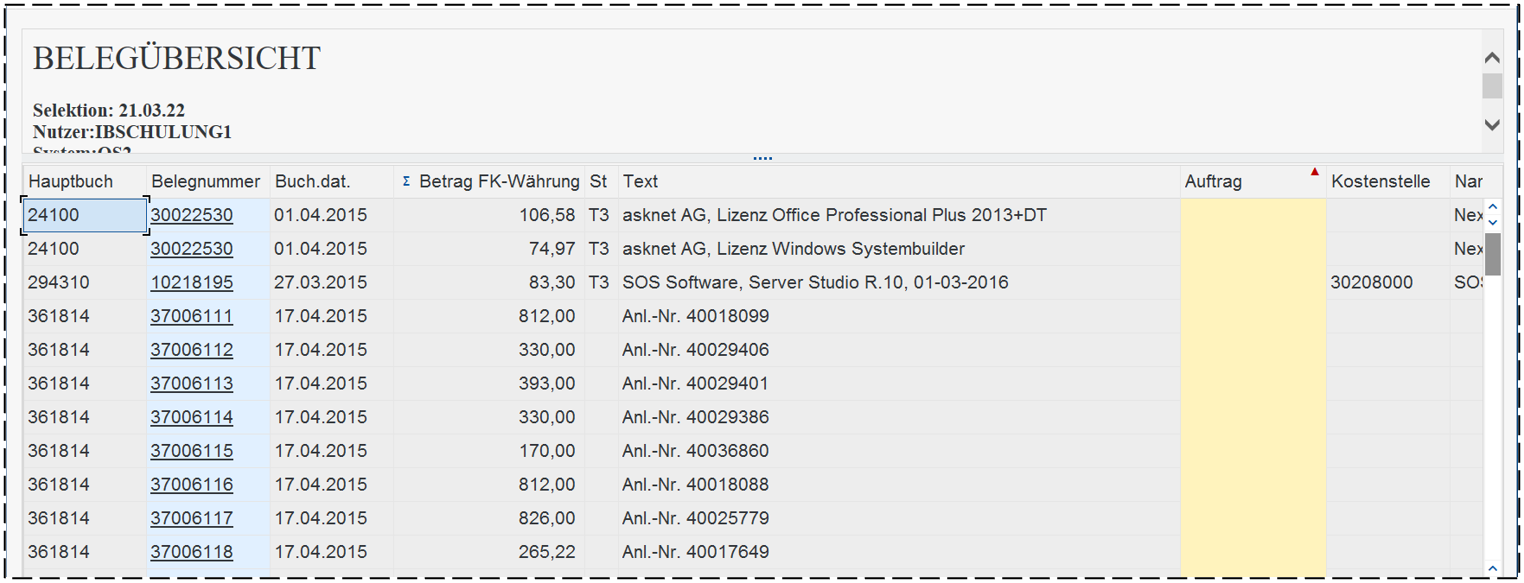Open document 10218195
The image size is (1524, 583).
pos(191,283)
